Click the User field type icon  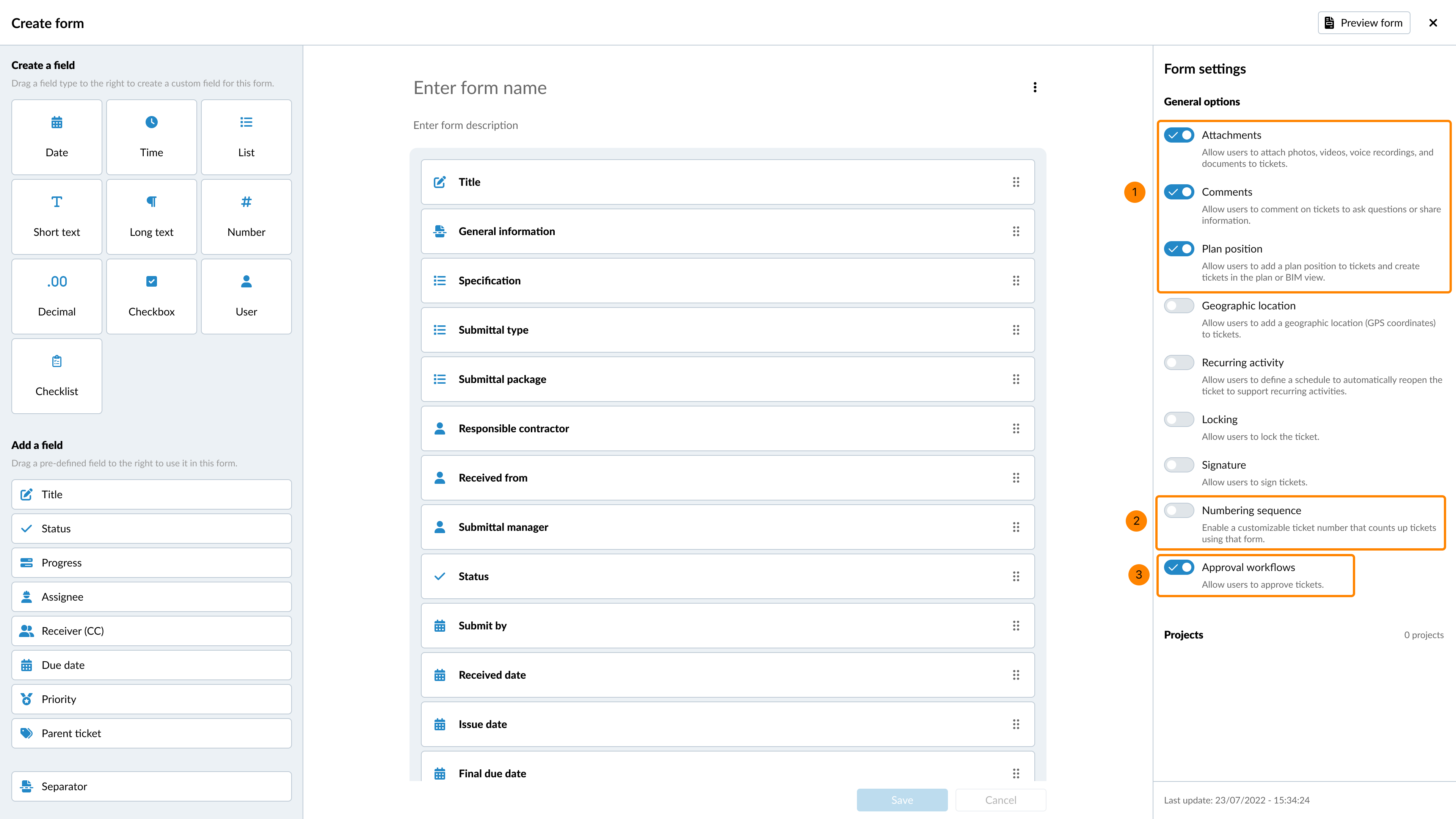[246, 281]
